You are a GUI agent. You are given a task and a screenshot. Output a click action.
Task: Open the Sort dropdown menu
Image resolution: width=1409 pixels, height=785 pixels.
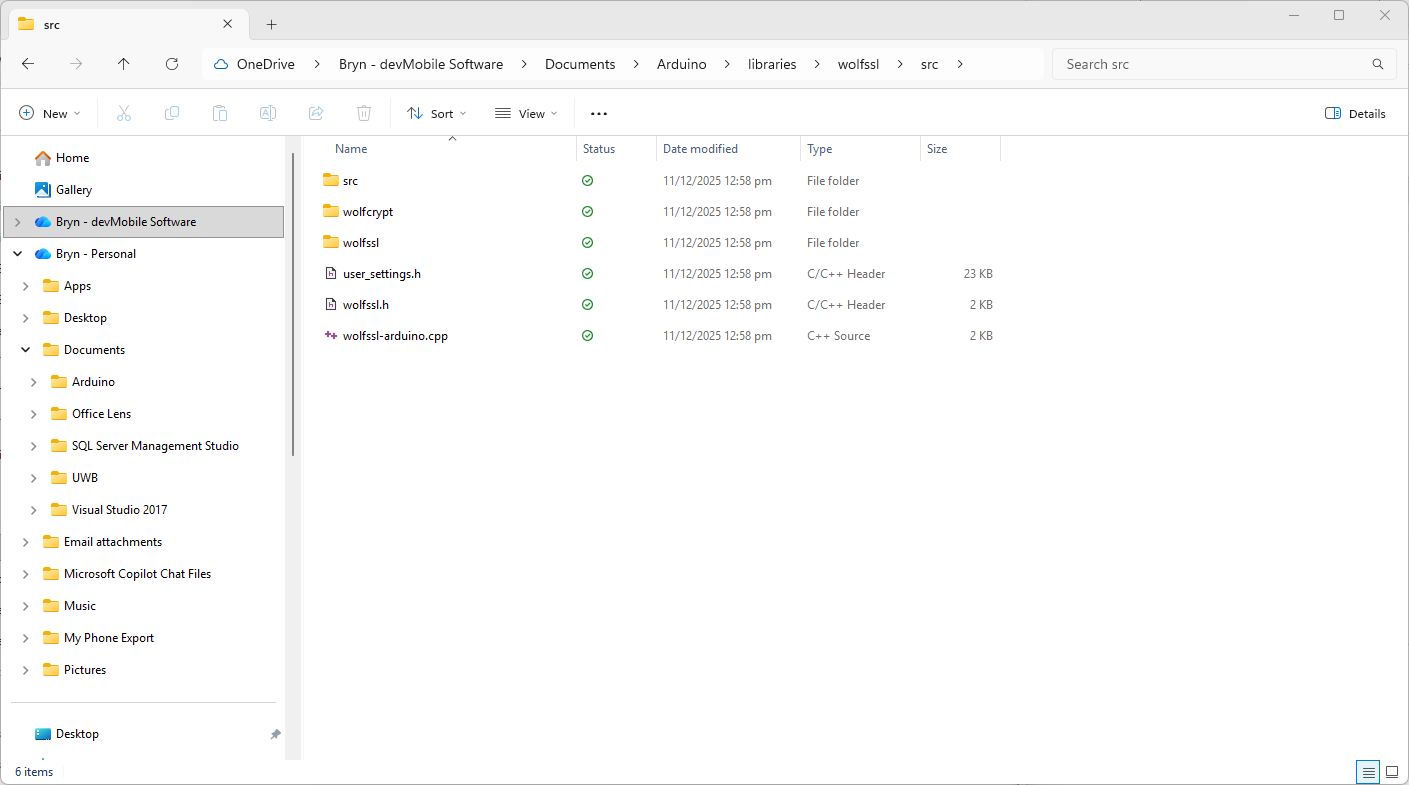click(437, 114)
